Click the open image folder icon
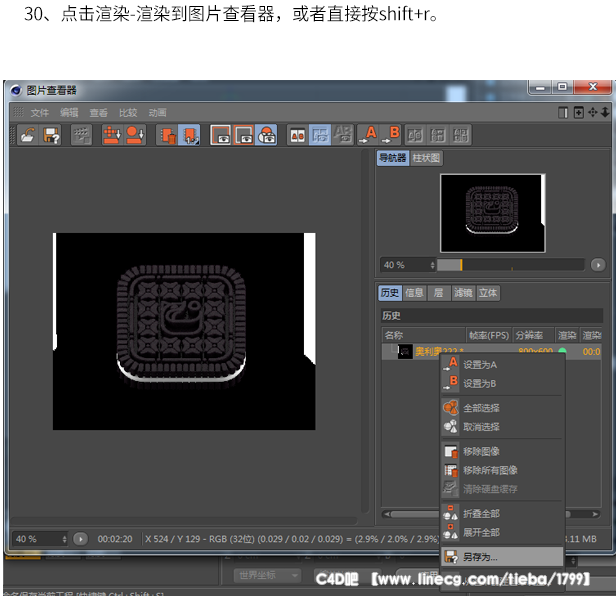 pyautogui.click(x=28, y=135)
